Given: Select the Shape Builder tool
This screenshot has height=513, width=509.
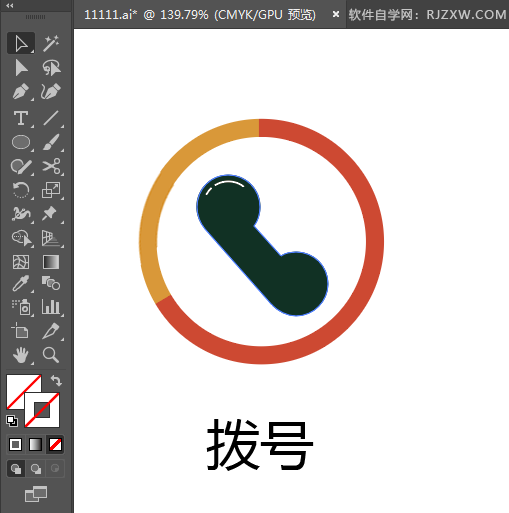Looking at the screenshot, I should [21, 238].
